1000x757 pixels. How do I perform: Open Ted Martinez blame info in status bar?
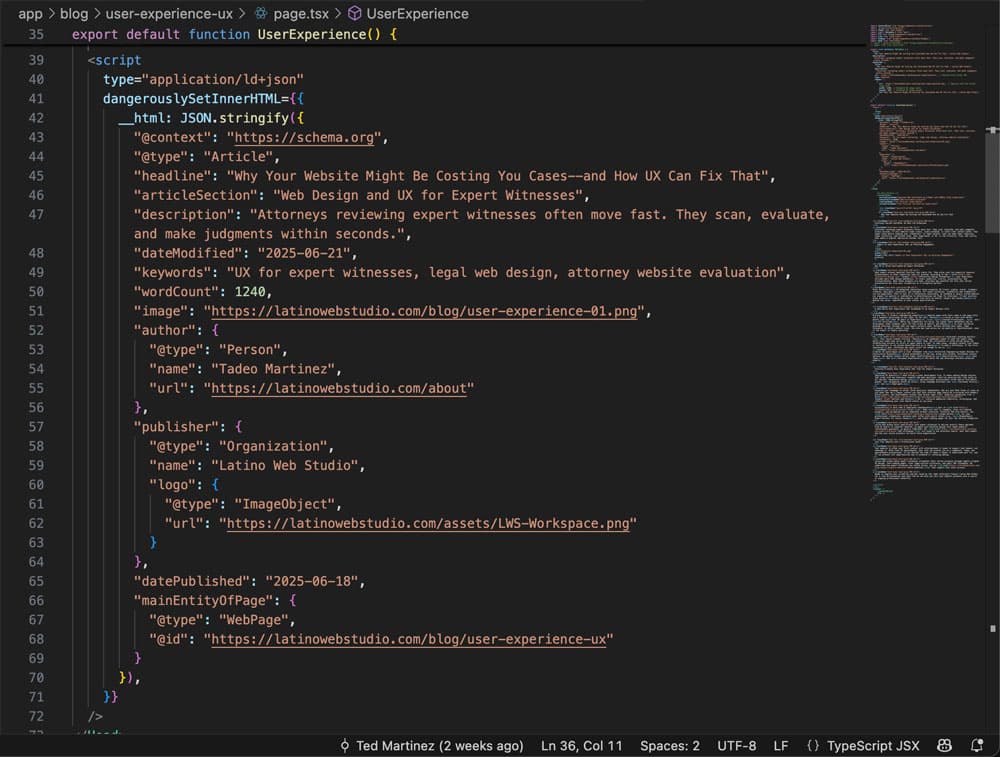point(439,746)
